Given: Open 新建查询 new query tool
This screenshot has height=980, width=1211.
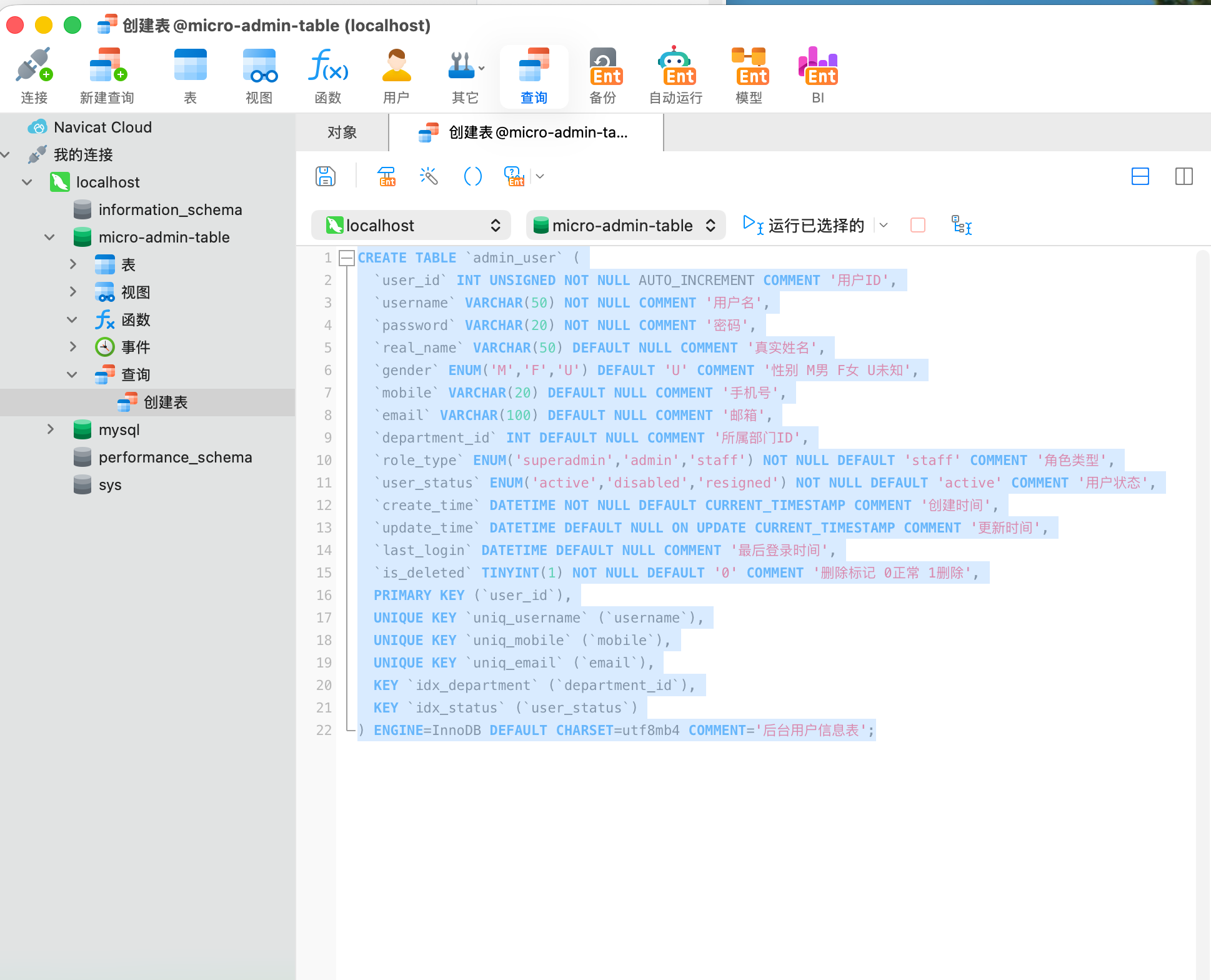Looking at the screenshot, I should (107, 65).
